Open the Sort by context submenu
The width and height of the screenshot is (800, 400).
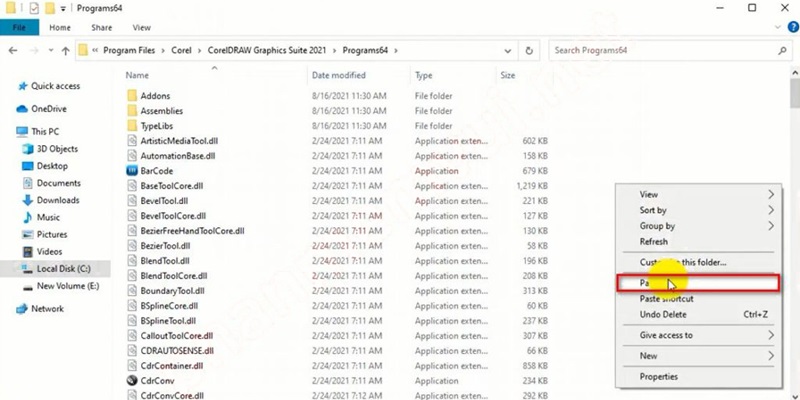point(699,210)
